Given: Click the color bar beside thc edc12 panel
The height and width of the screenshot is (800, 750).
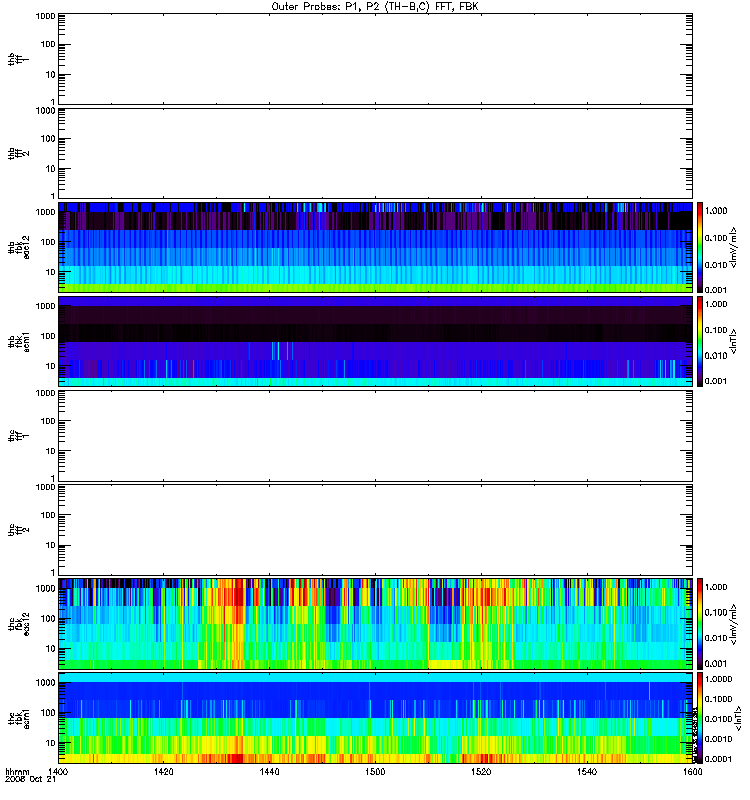Looking at the screenshot, I should (x=700, y=623).
